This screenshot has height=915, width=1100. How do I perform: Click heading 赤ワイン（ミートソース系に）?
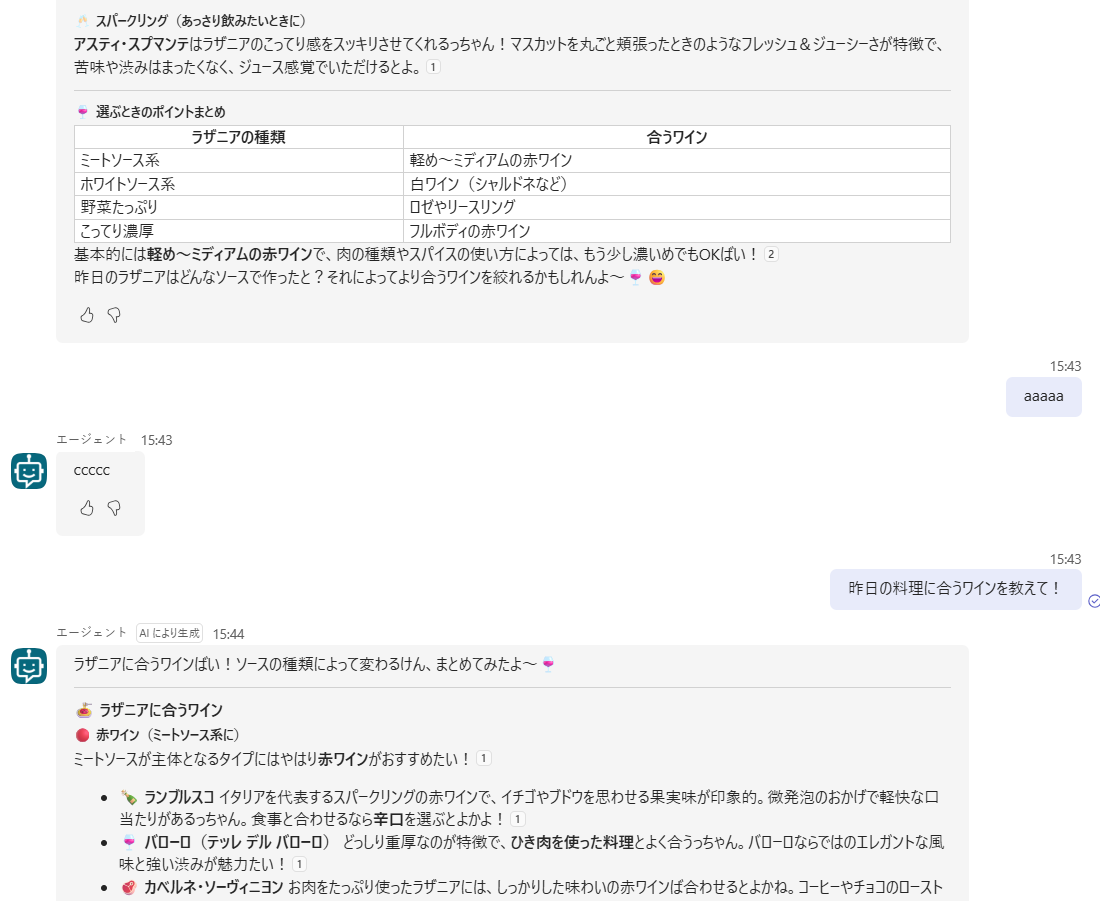[x=168, y=735]
